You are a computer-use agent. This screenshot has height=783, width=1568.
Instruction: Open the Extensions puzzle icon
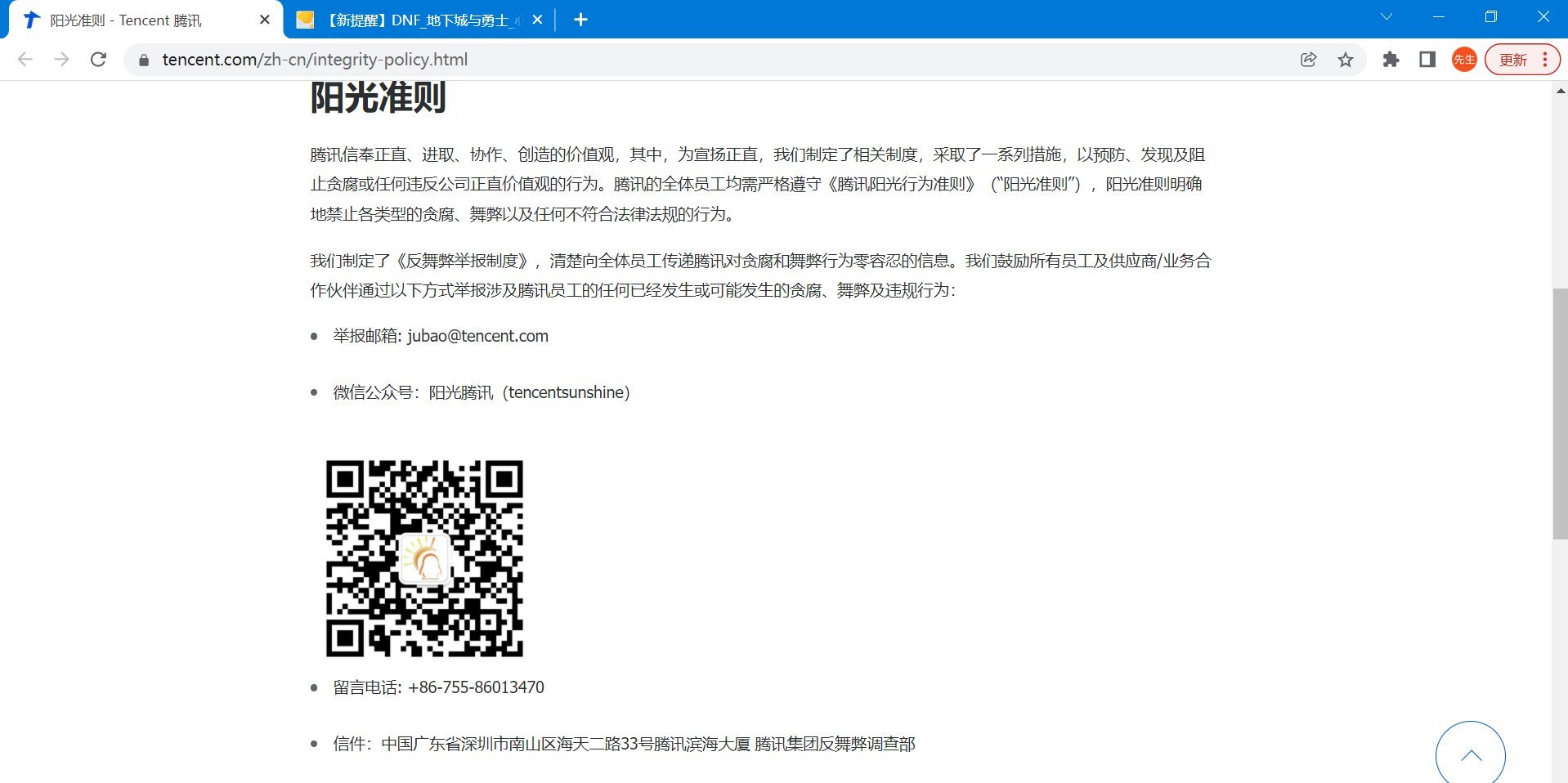pyautogui.click(x=1391, y=60)
